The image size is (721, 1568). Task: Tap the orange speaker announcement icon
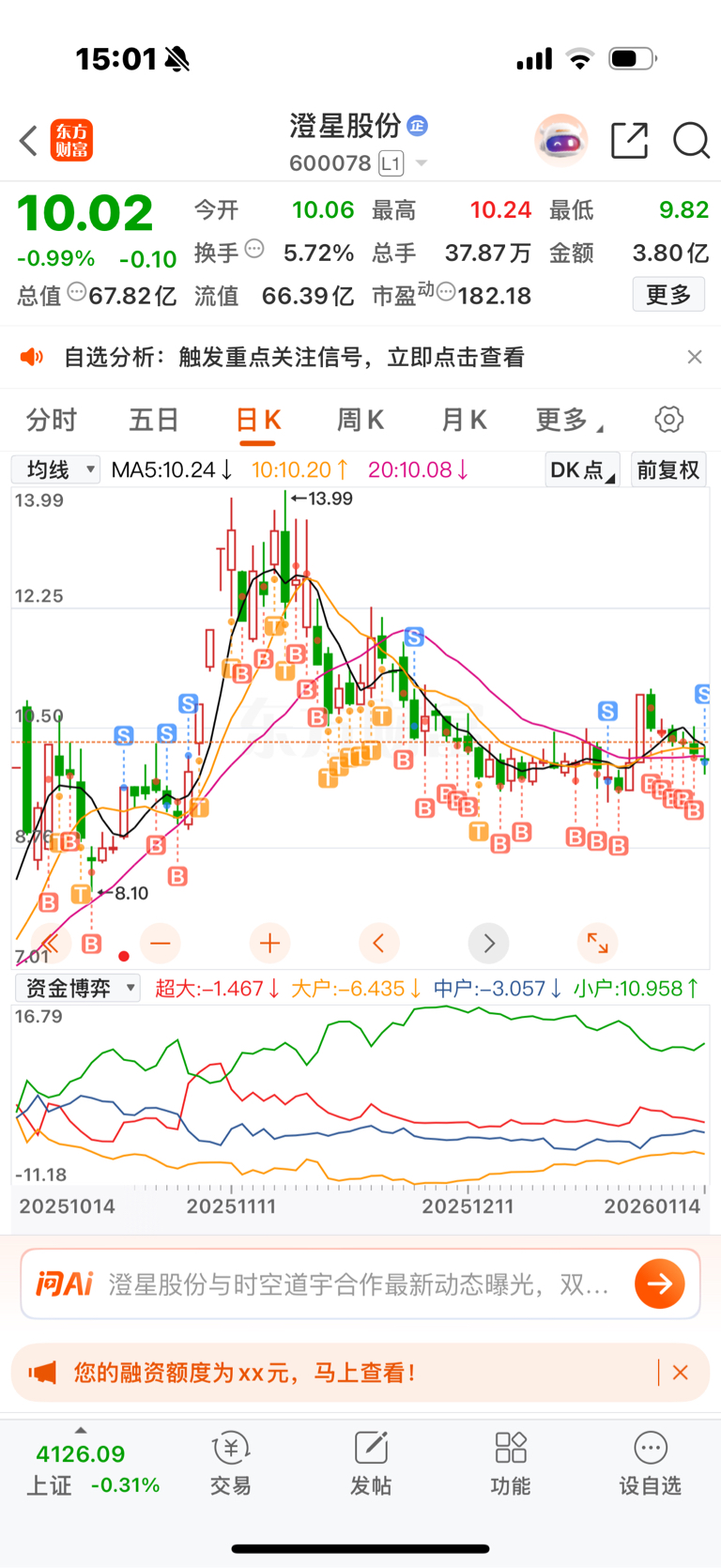pos(32,357)
